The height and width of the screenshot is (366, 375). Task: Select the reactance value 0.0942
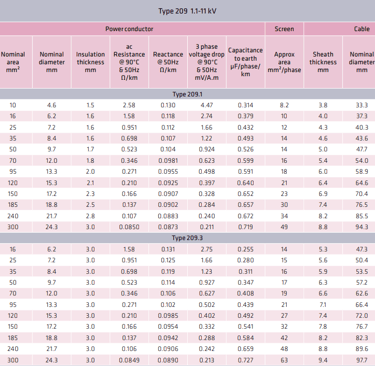[168, 338]
